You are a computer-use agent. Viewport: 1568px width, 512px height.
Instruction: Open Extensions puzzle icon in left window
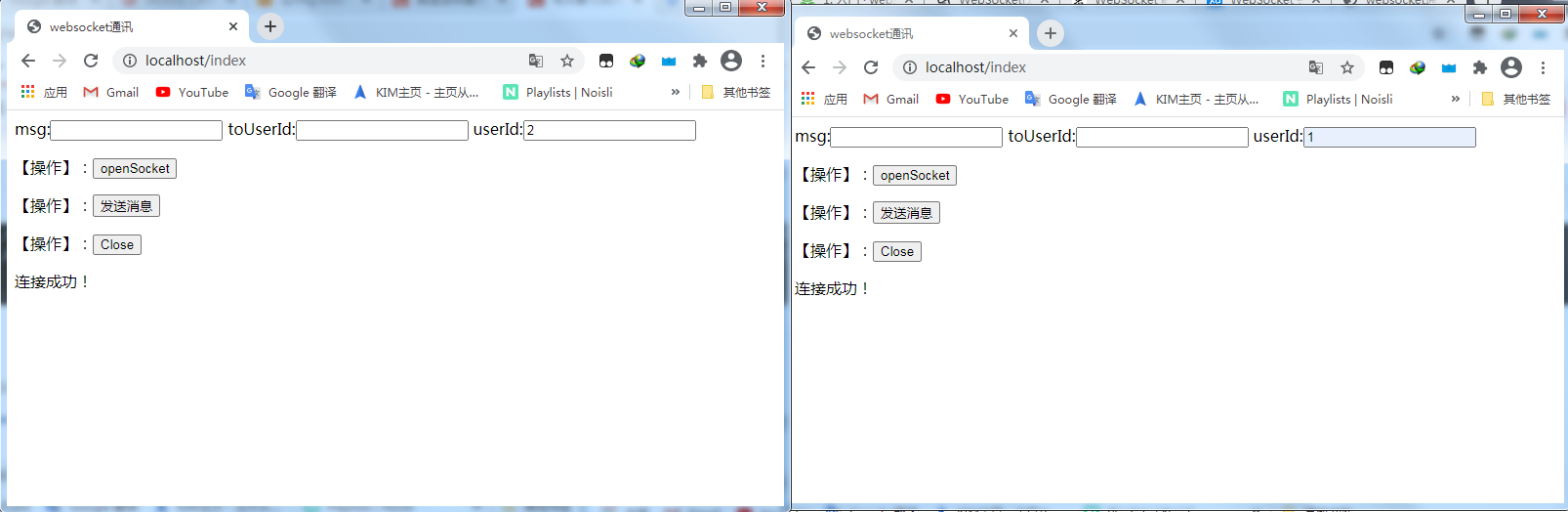coord(700,61)
